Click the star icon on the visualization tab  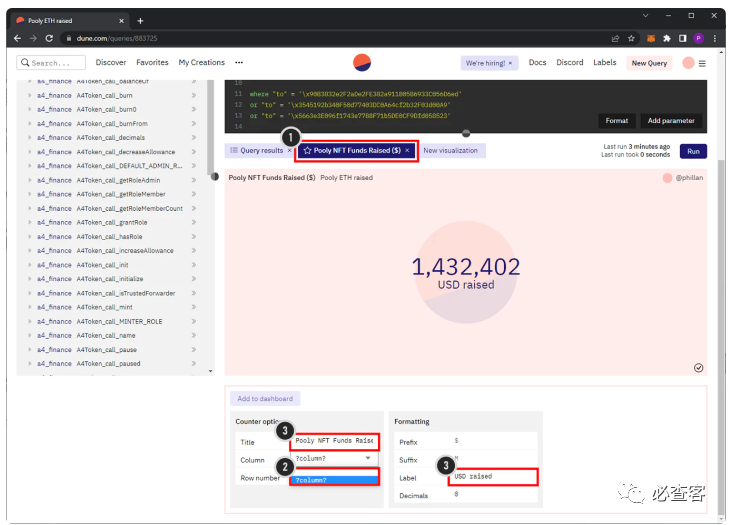[x=307, y=151]
